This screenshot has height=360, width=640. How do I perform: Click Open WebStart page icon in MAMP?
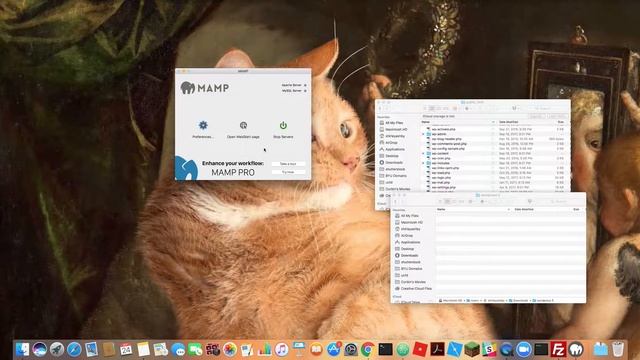(x=243, y=125)
